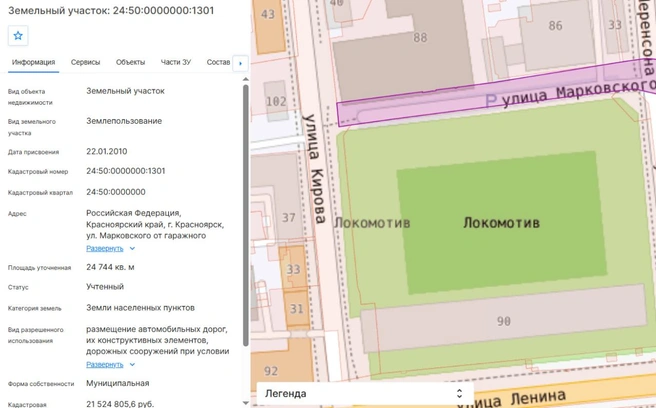Click the улица Кирова street label
The width and height of the screenshot is (656, 408).
[x=315, y=169]
